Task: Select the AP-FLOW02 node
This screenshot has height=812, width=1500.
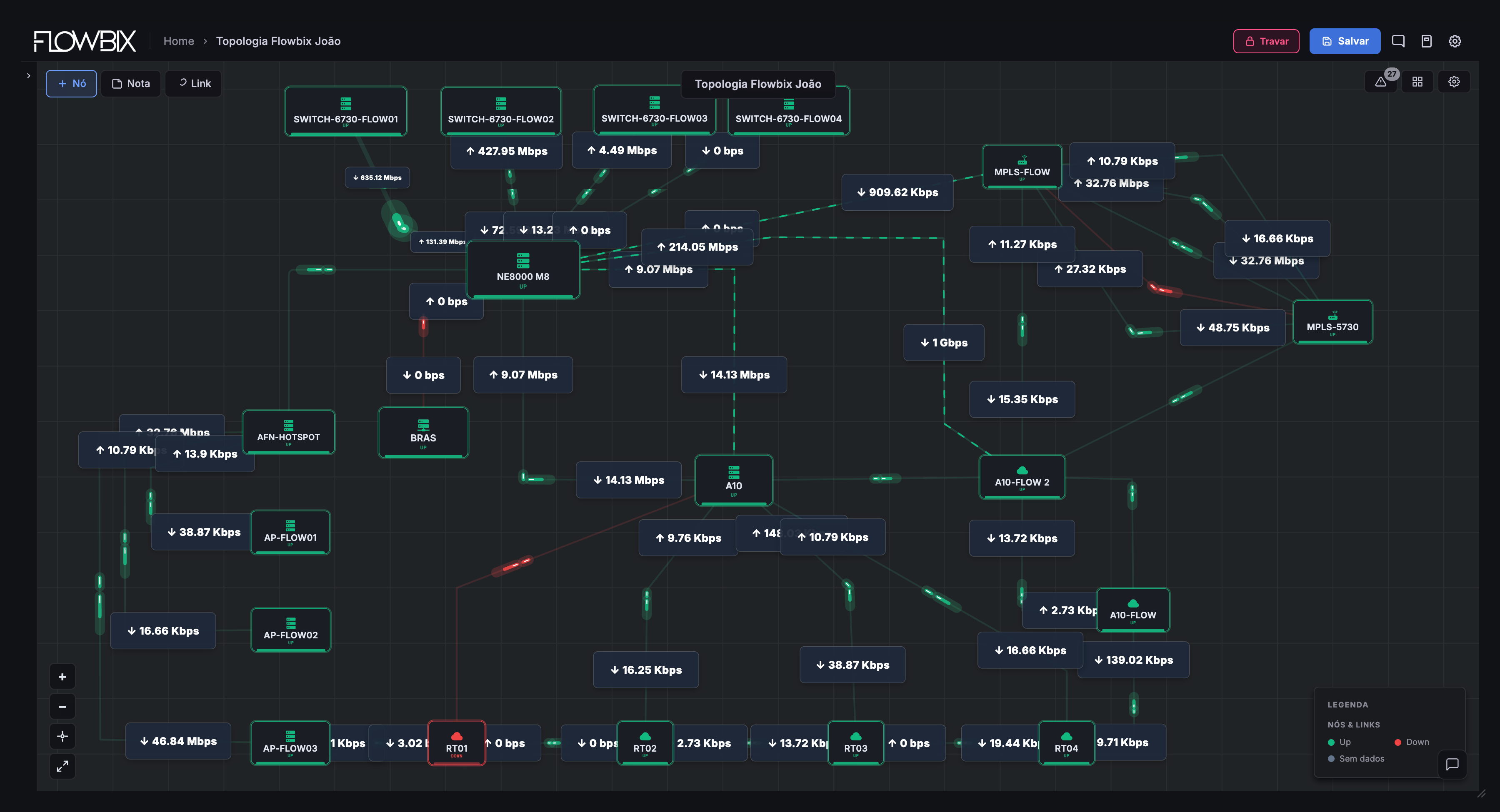Action: 290,630
